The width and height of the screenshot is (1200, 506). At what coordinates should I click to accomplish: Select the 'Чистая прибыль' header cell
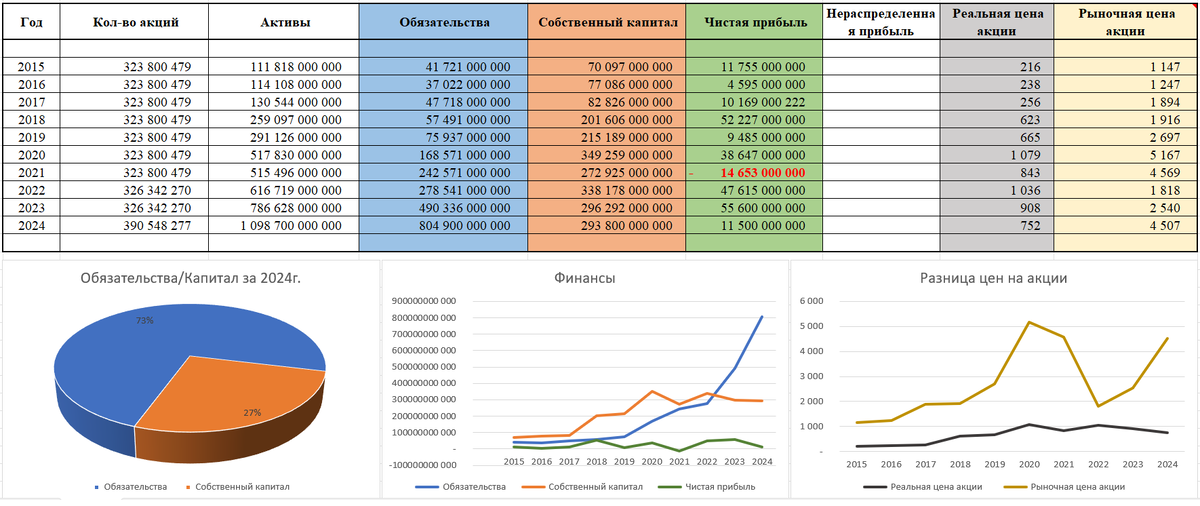[754, 22]
